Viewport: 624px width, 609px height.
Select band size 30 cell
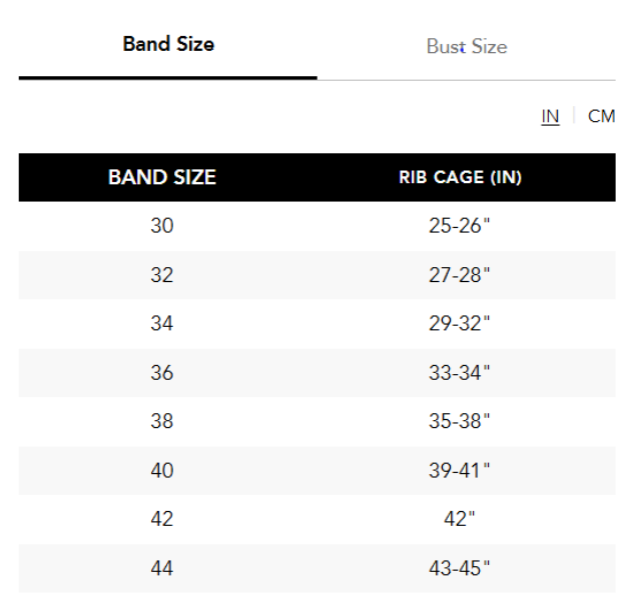[x=162, y=227]
